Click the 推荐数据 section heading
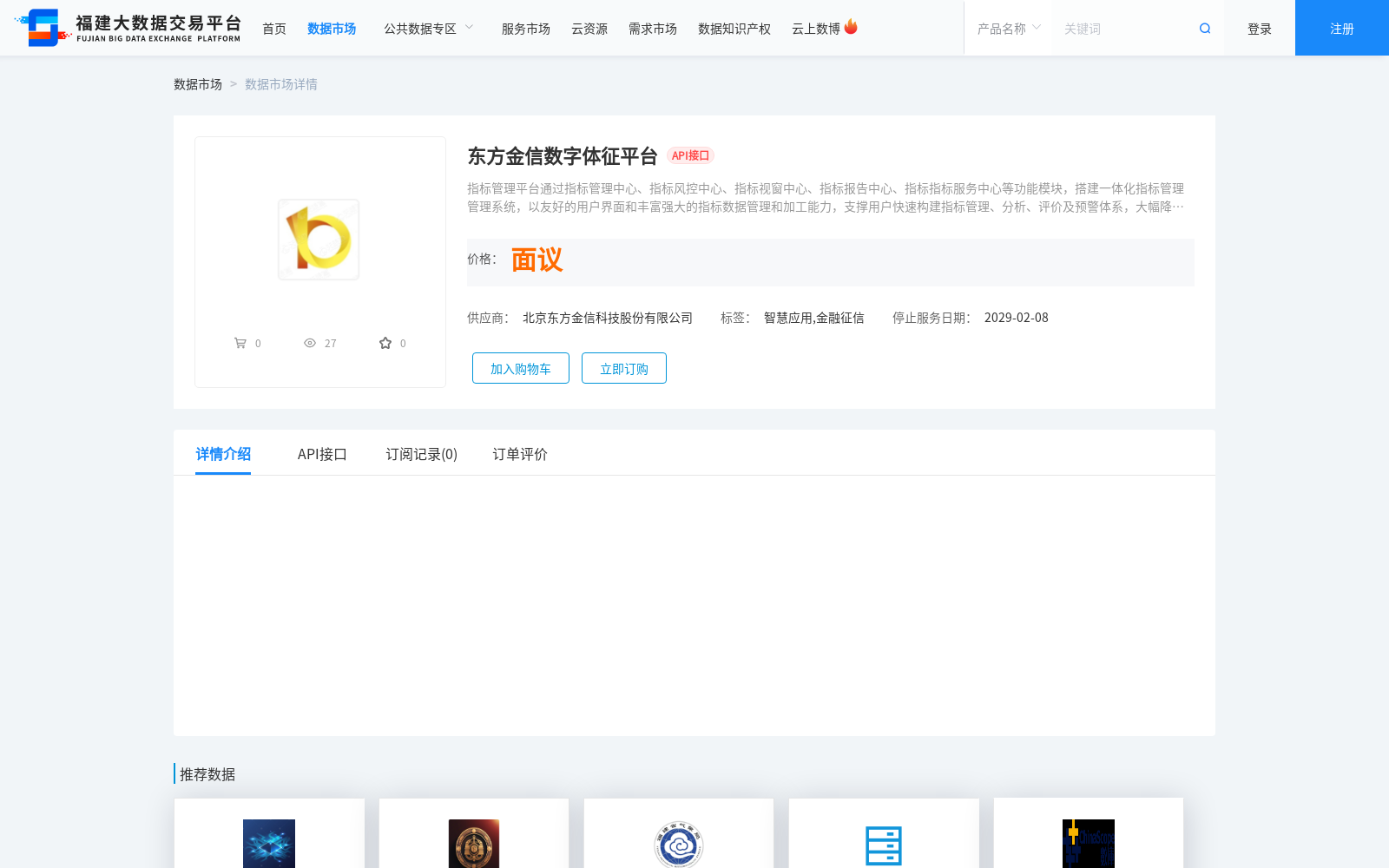Viewport: 1389px width, 868px height. [x=207, y=774]
